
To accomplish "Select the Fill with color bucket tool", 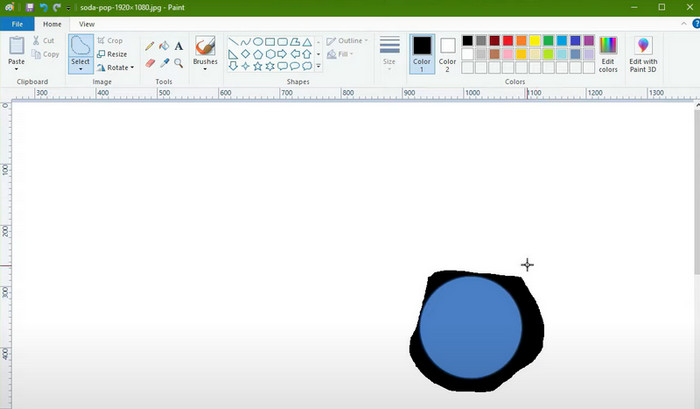I will click(164, 46).
